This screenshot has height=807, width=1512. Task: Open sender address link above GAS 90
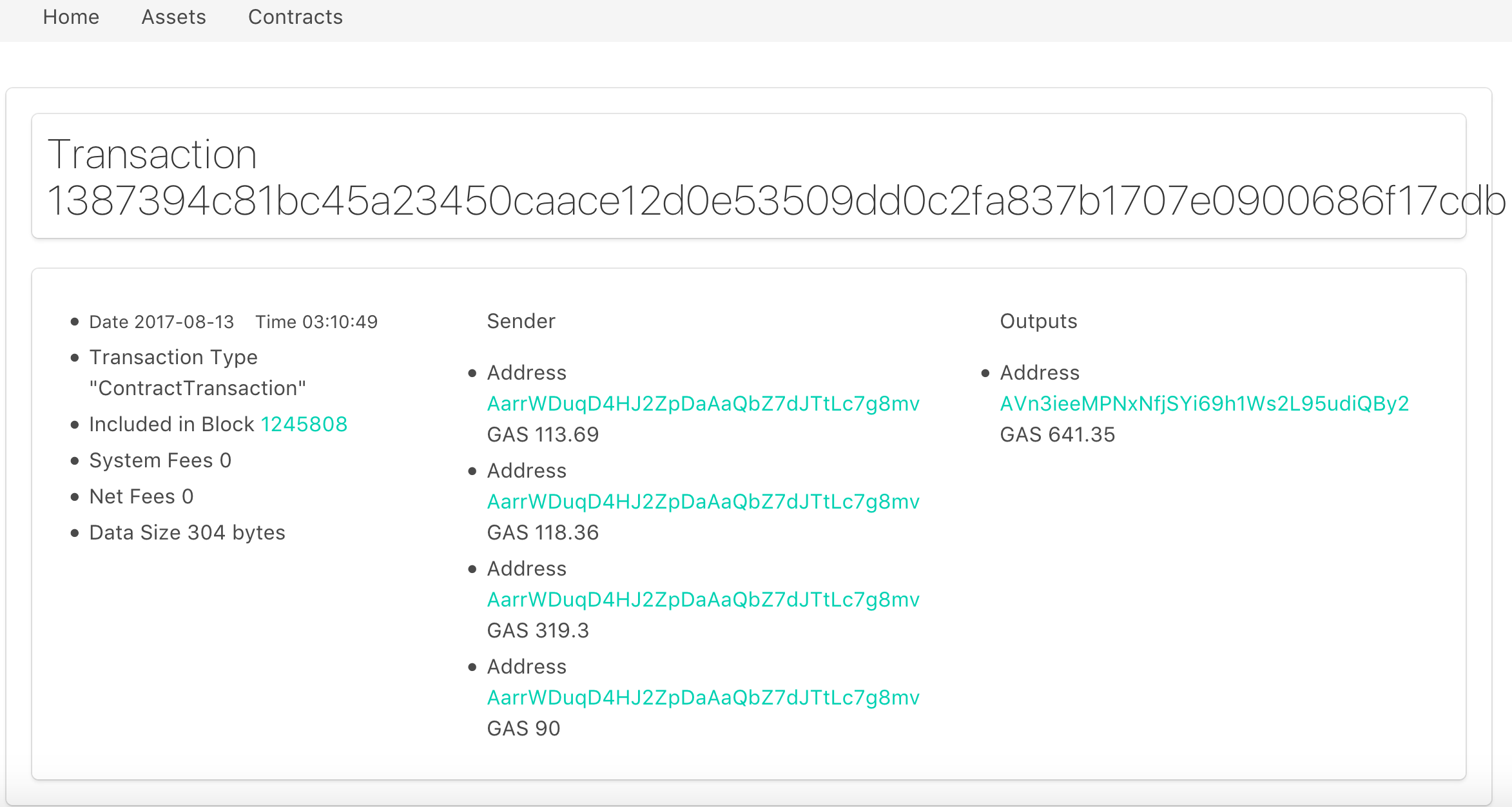point(703,697)
